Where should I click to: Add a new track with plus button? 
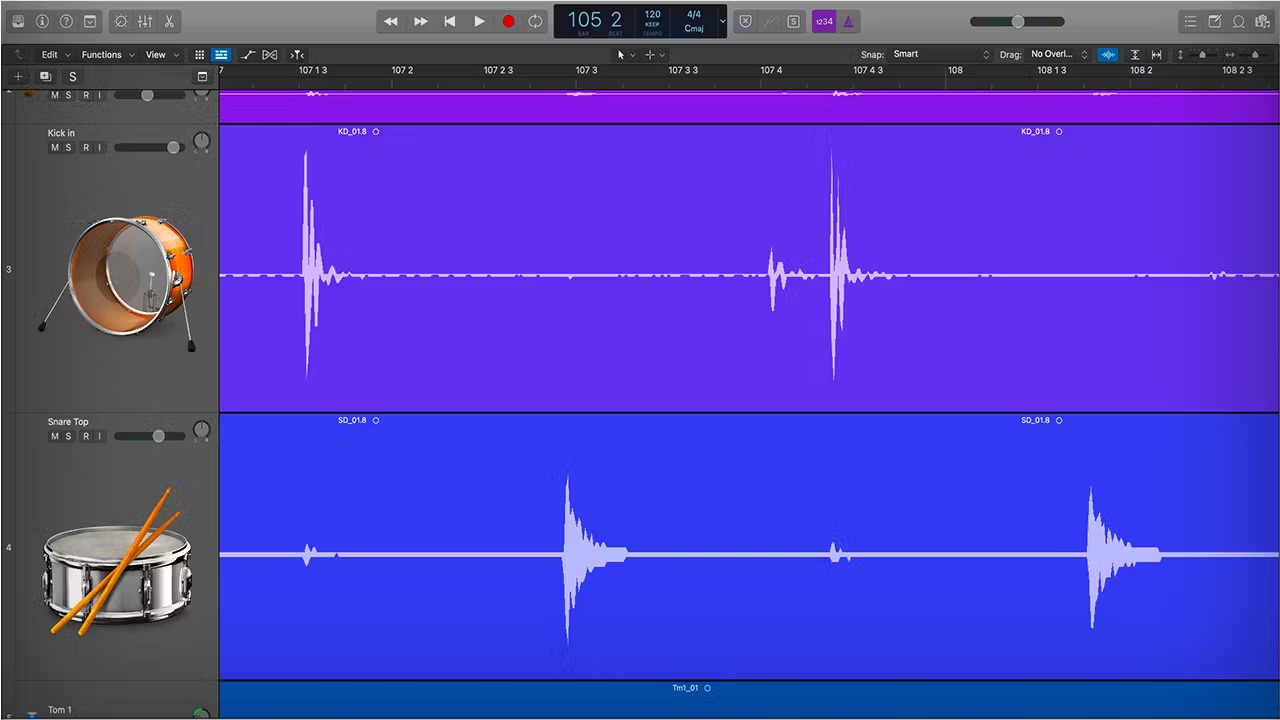18,77
